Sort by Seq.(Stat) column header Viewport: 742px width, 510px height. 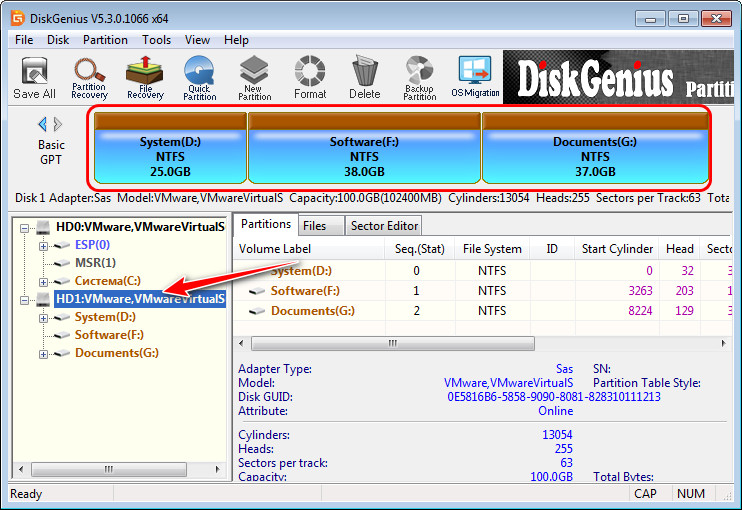pyautogui.click(x=420, y=249)
